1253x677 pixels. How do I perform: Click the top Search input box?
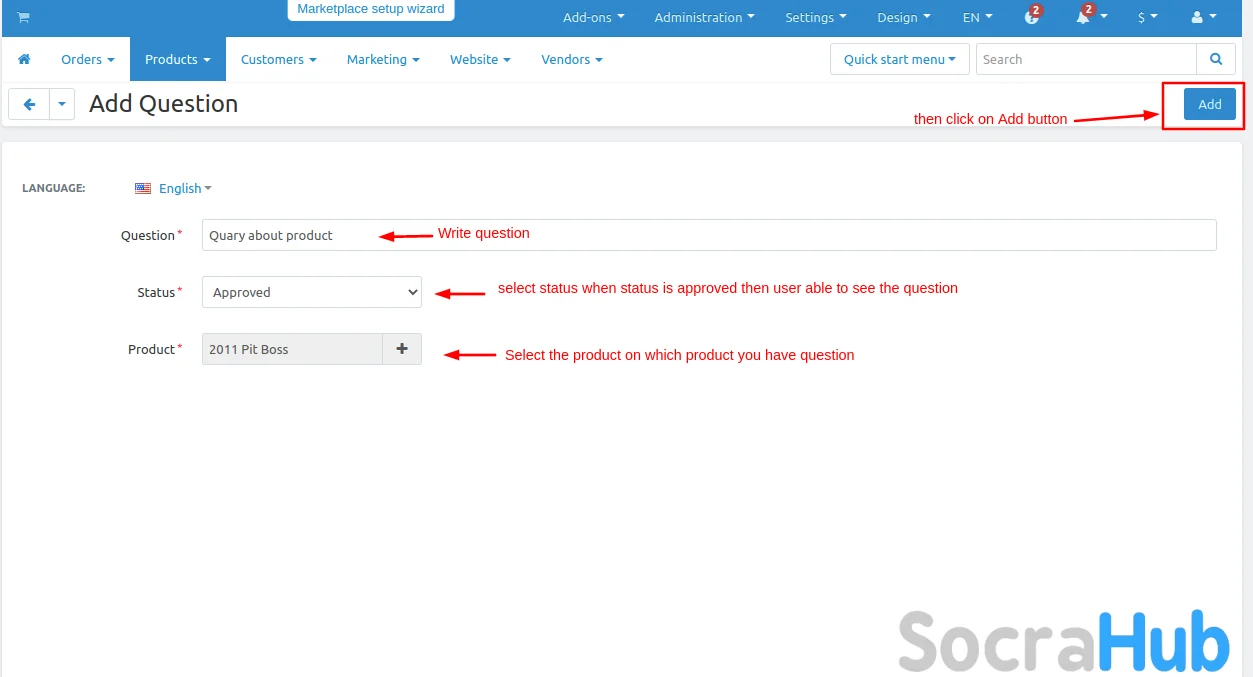(x=1085, y=60)
